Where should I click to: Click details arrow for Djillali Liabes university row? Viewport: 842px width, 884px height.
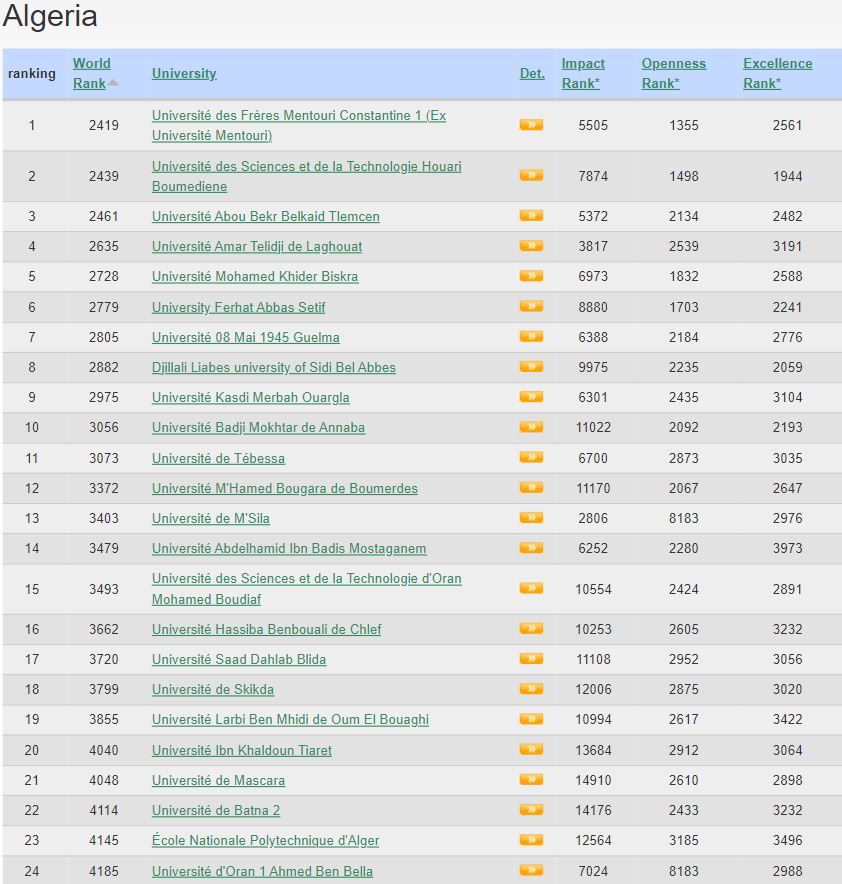pyautogui.click(x=531, y=366)
